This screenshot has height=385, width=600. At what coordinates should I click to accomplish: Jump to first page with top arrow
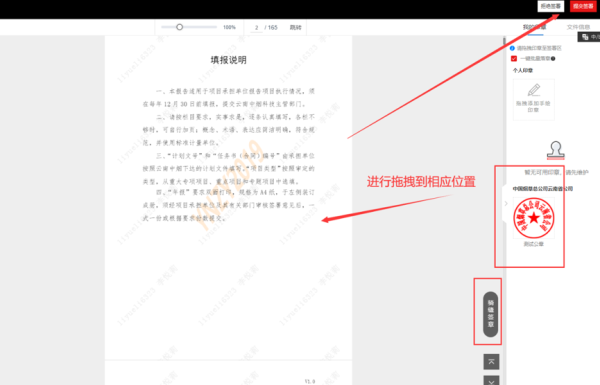(491, 362)
